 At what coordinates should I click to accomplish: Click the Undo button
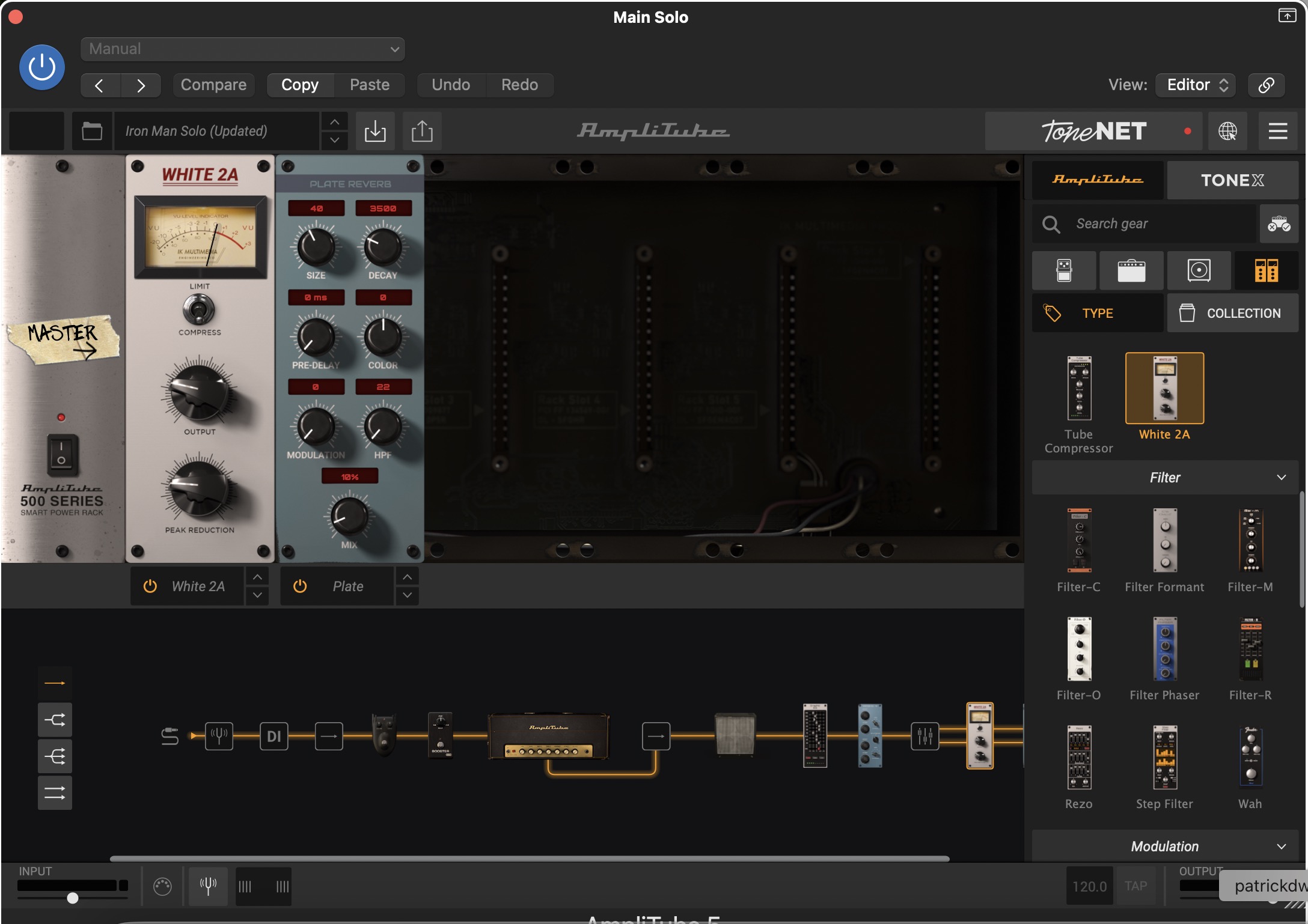(x=451, y=85)
